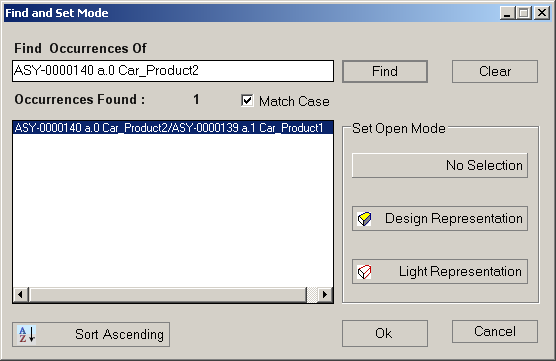Close the Find and Set Mode dialog
Image resolution: width=556 pixels, height=361 pixels.
coord(542,13)
